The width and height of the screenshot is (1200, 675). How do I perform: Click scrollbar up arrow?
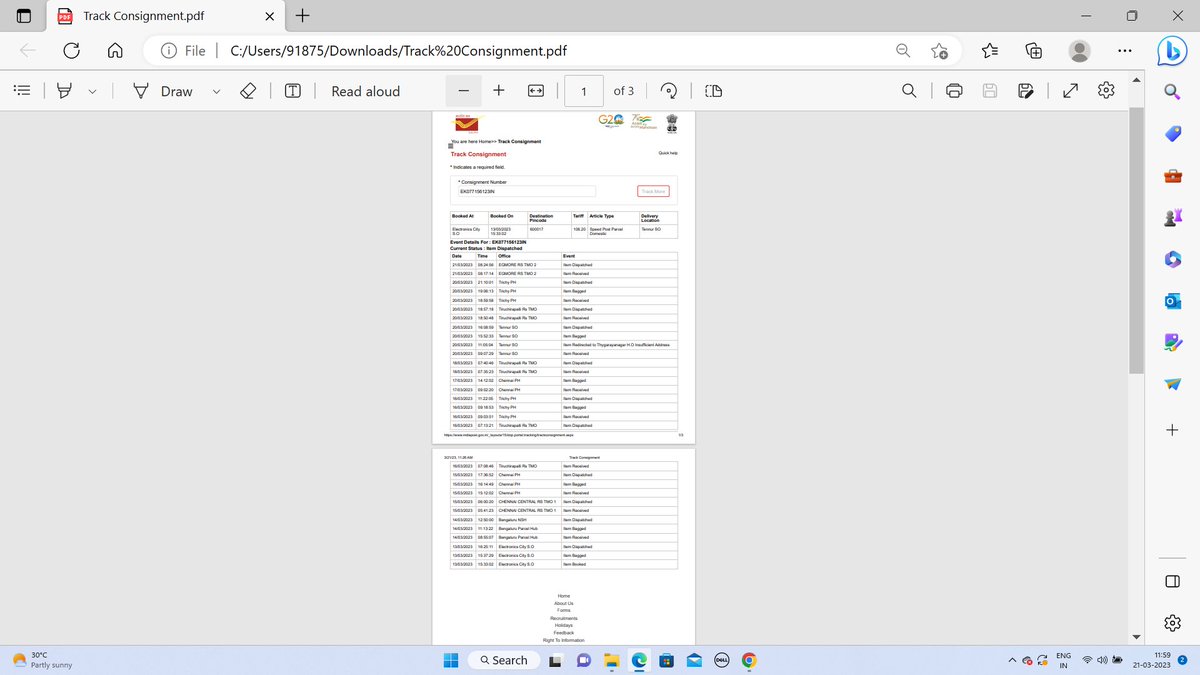[1135, 82]
